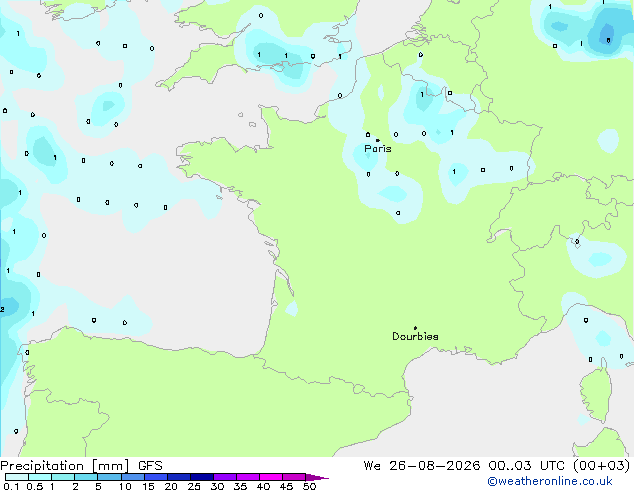Pick the legend swatch between 45 and 50
Image resolution: width=634 pixels, height=490 pixels.
pos(294,477)
